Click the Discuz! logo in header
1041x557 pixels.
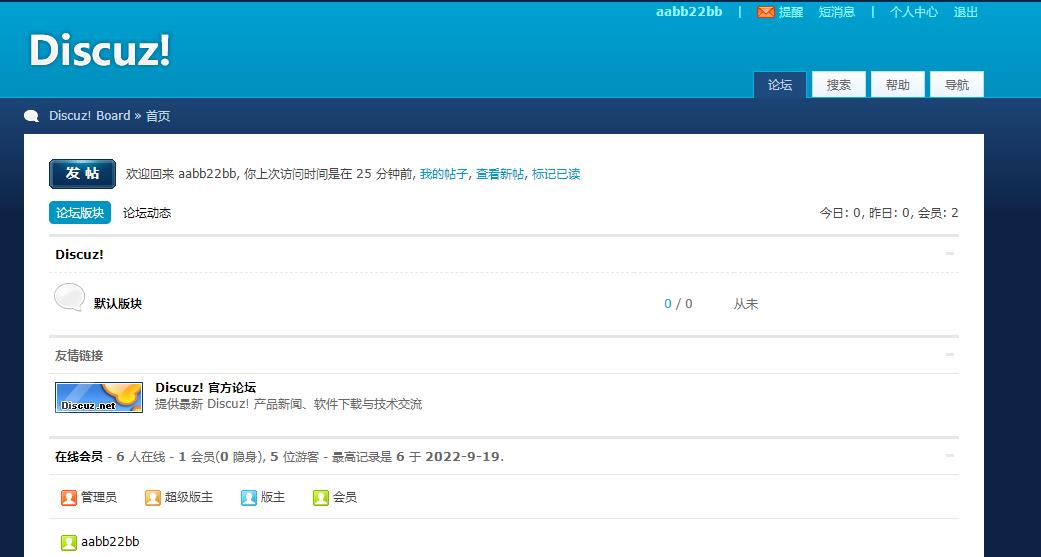click(99, 50)
